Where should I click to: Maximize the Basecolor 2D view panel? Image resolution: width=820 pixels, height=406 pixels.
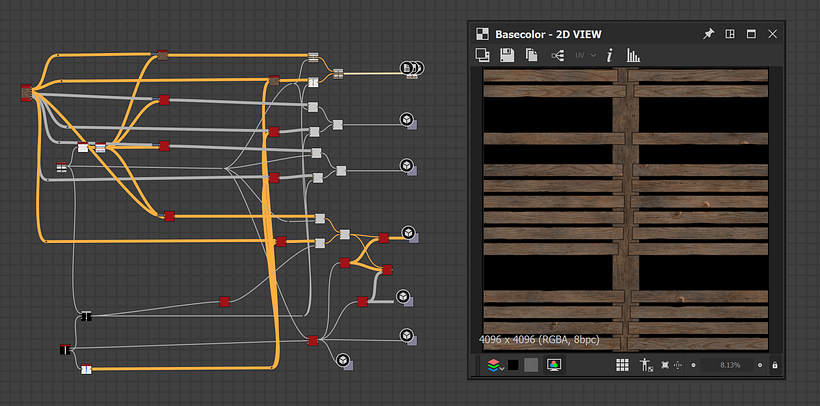click(751, 33)
